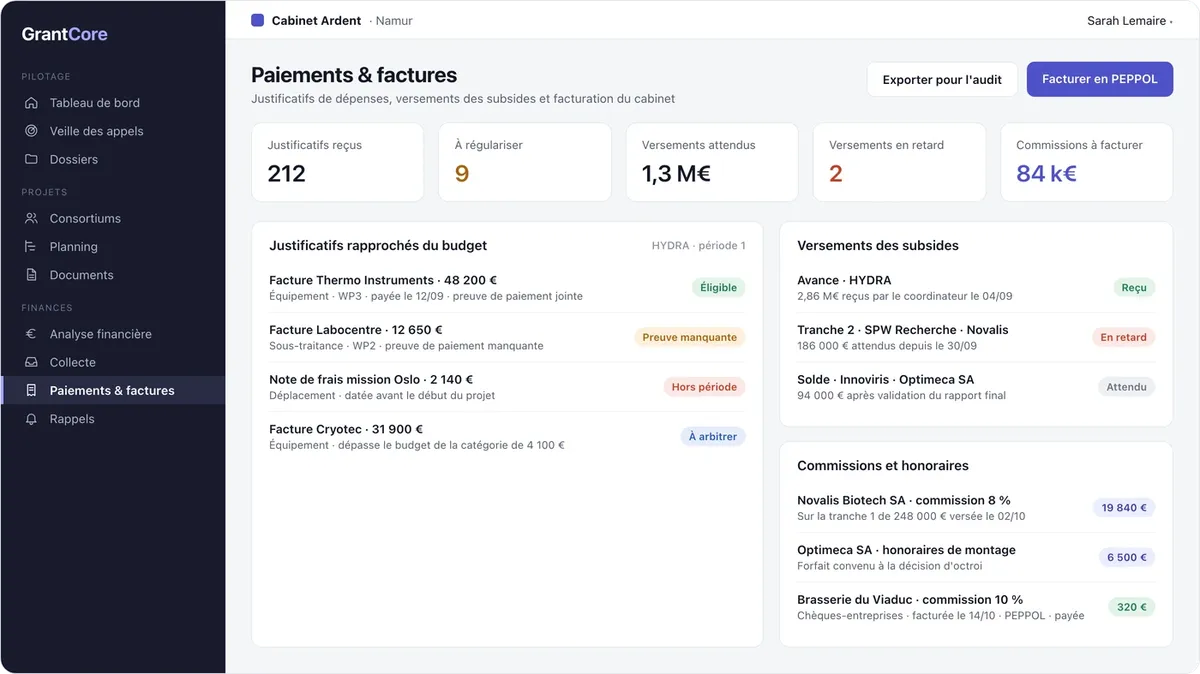The height and width of the screenshot is (674, 1200).
Task: Click the Commissions et honoraires heading
Action: [883, 465]
